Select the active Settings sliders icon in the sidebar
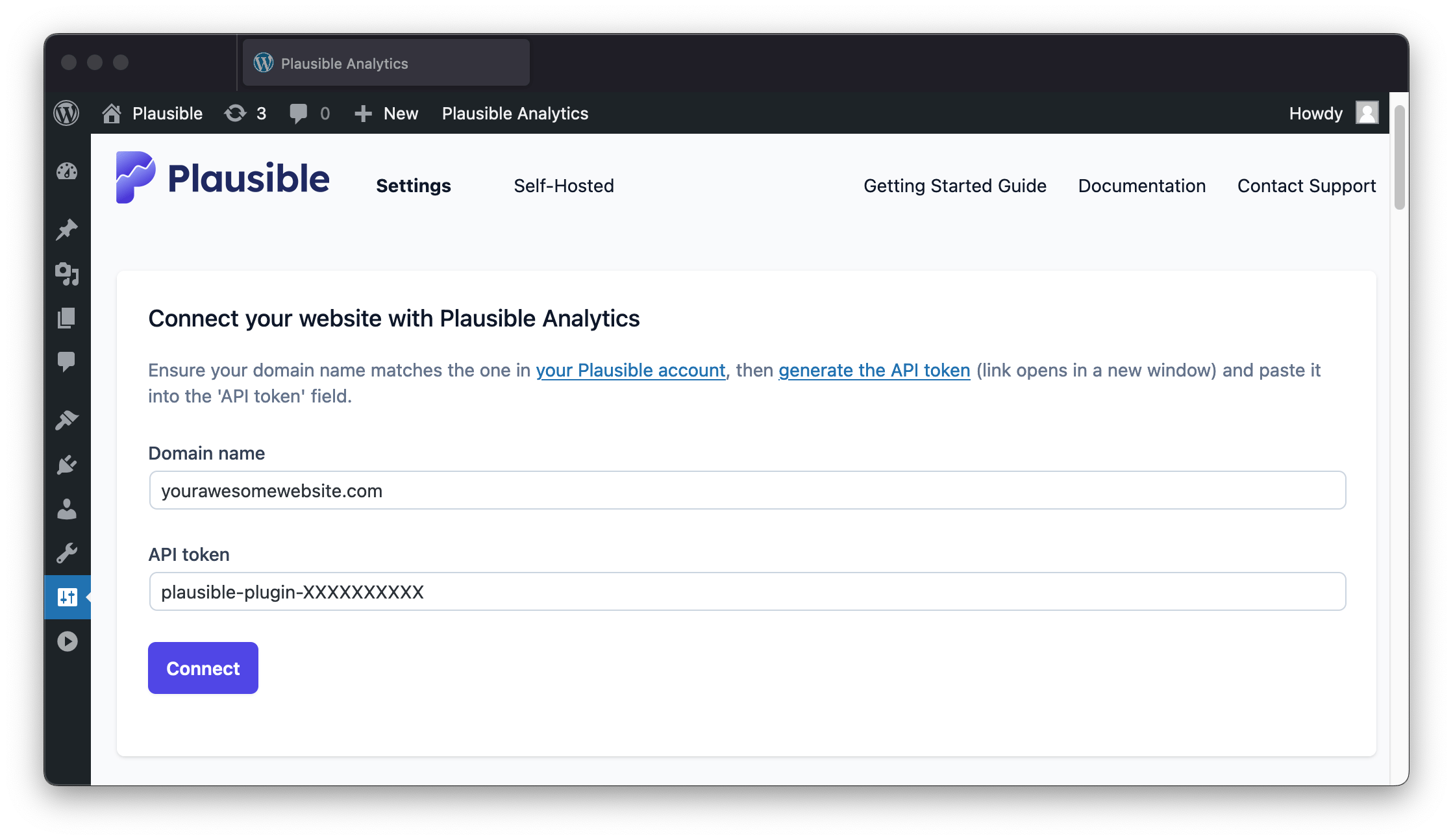Viewport: 1453px width, 840px height. (x=68, y=597)
